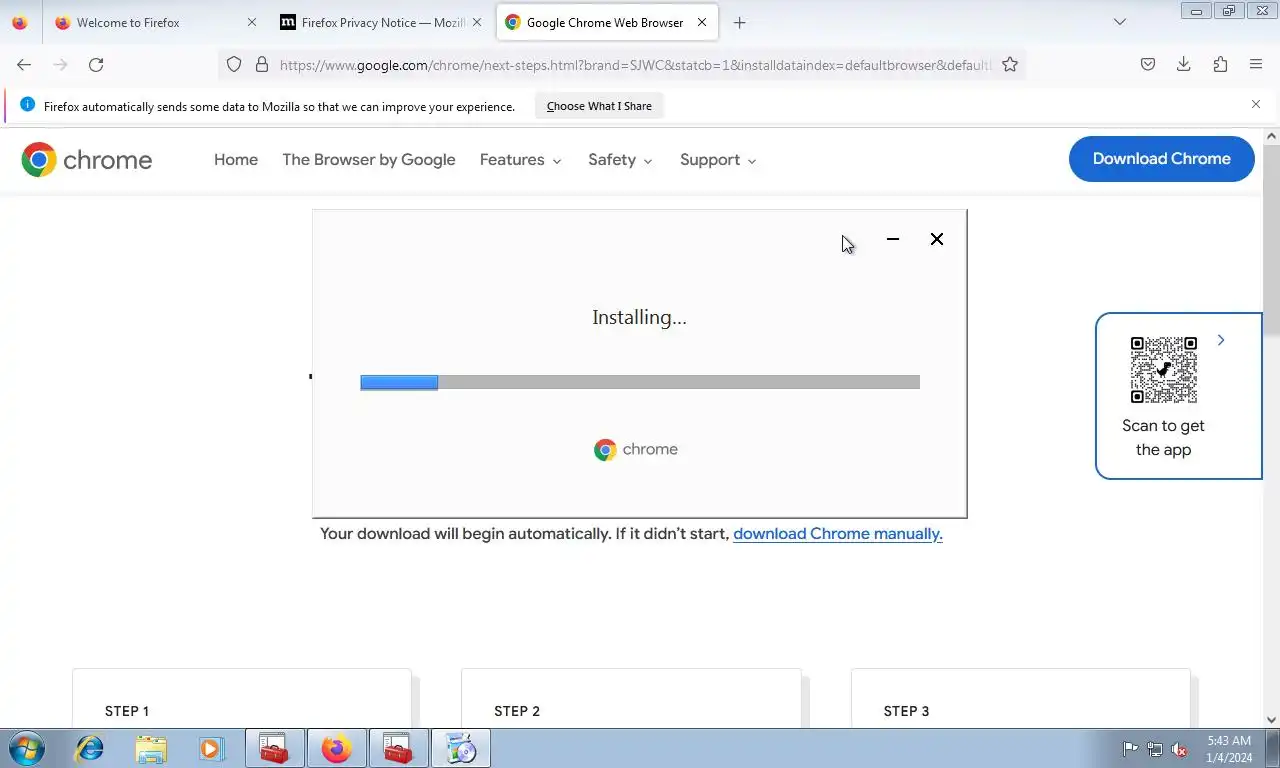Open the Save to Pocket icon
This screenshot has height=768, width=1280.
click(1148, 65)
